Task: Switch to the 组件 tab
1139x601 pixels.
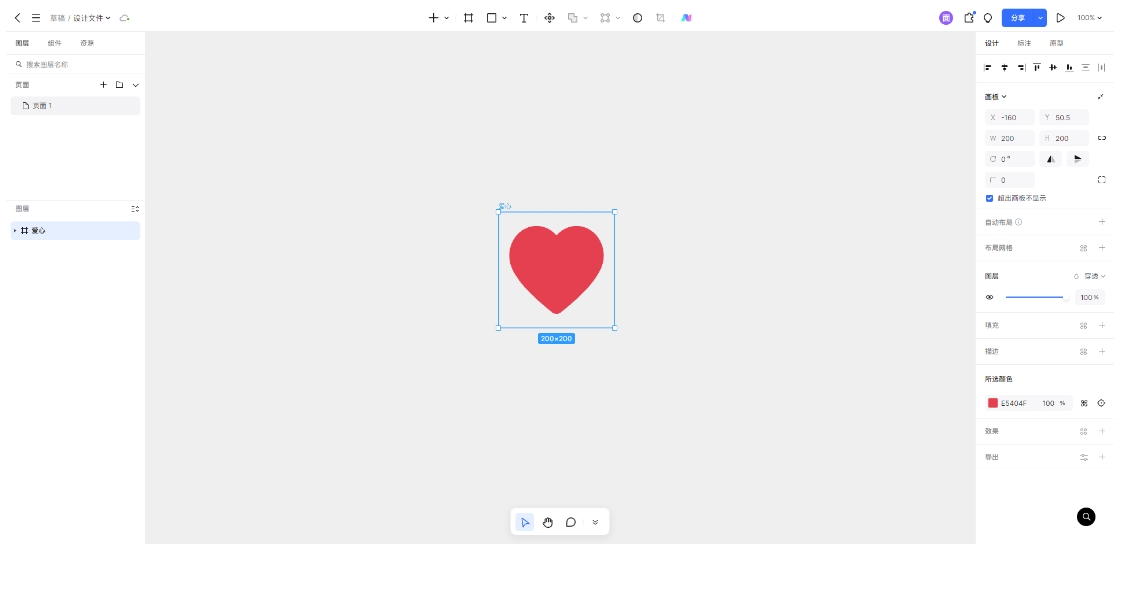Action: coord(54,43)
